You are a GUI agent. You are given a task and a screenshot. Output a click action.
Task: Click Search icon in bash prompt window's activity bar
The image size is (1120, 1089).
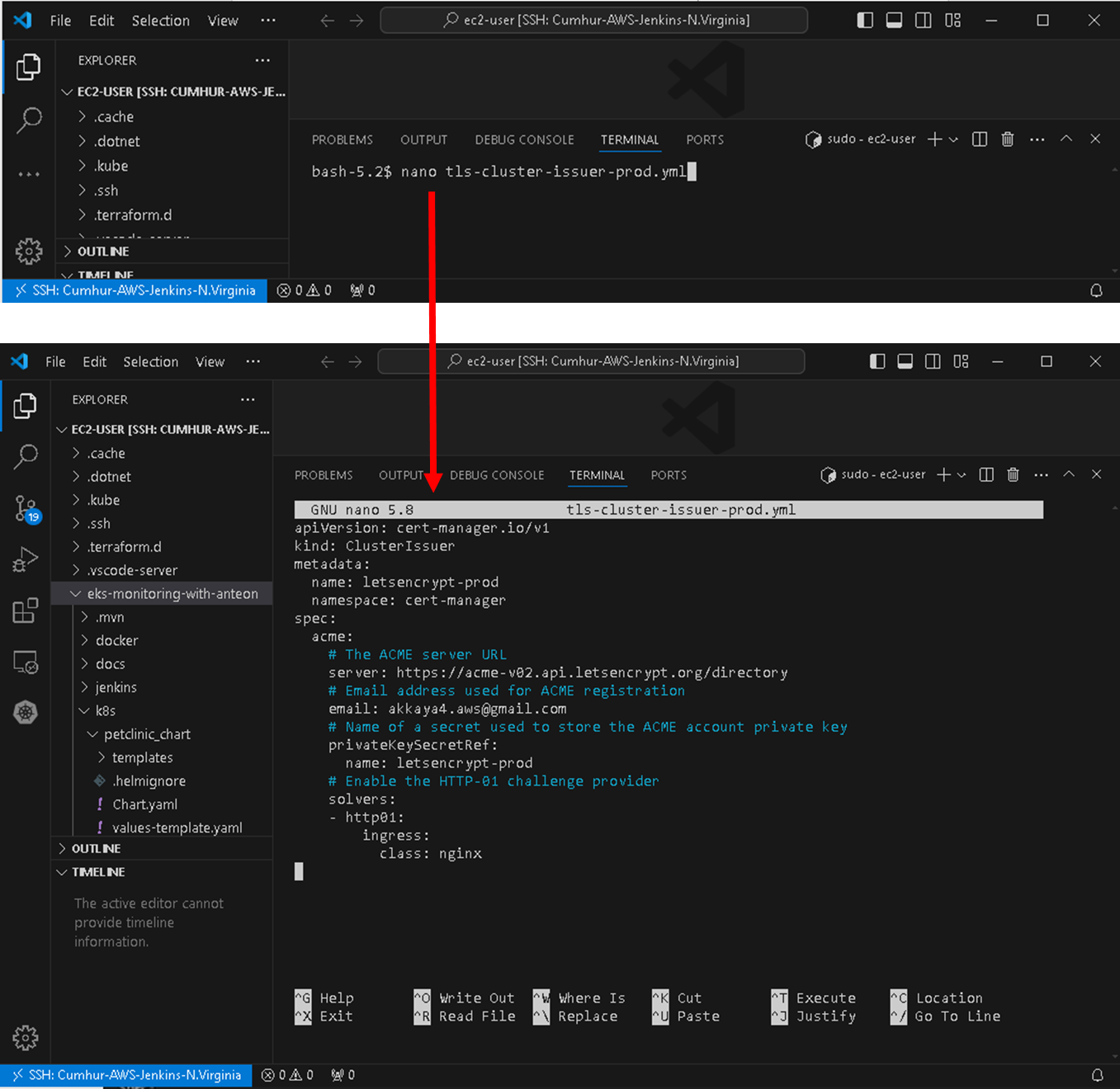29,120
